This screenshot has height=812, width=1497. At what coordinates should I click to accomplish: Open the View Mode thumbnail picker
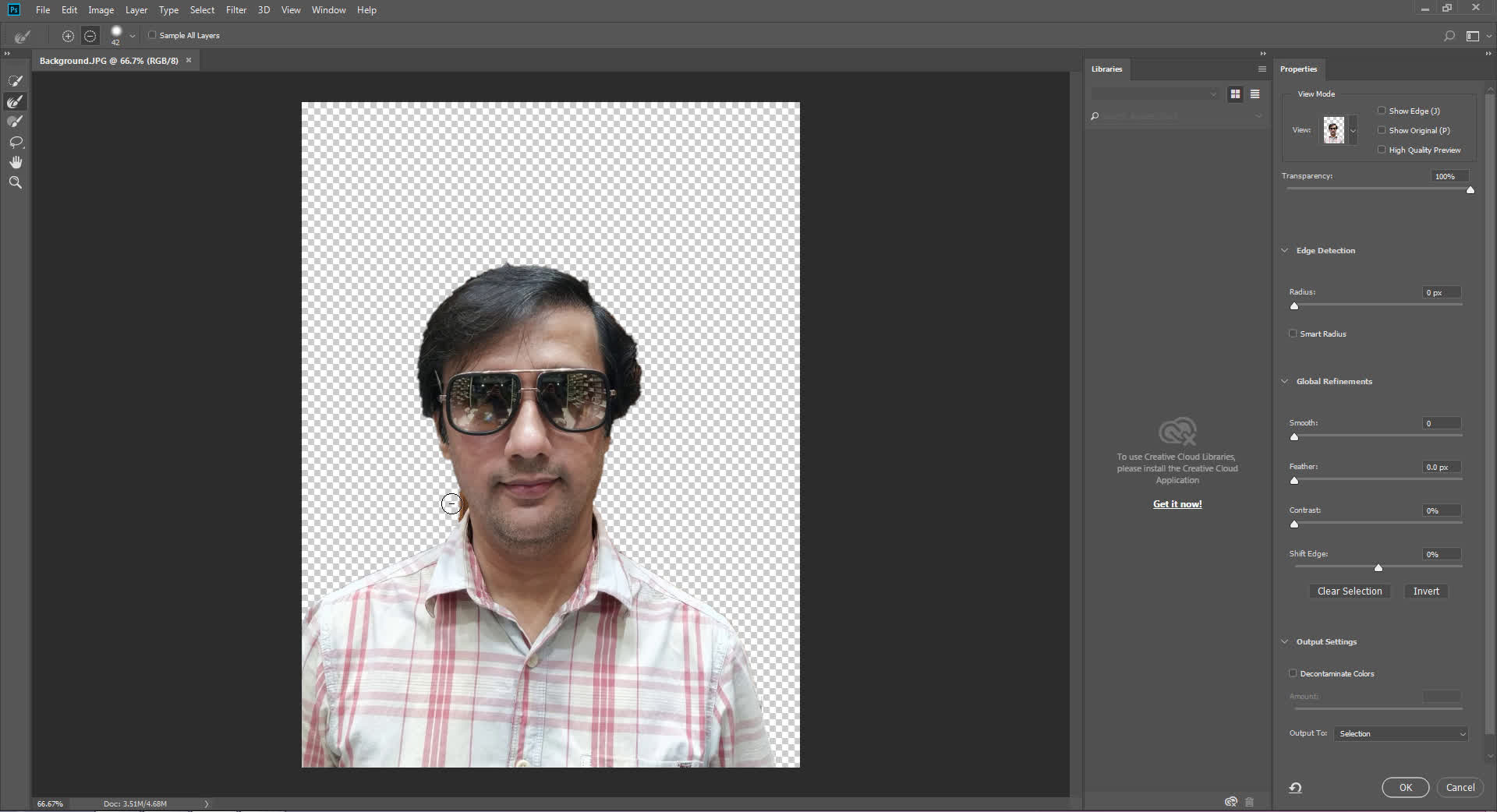[1336, 130]
